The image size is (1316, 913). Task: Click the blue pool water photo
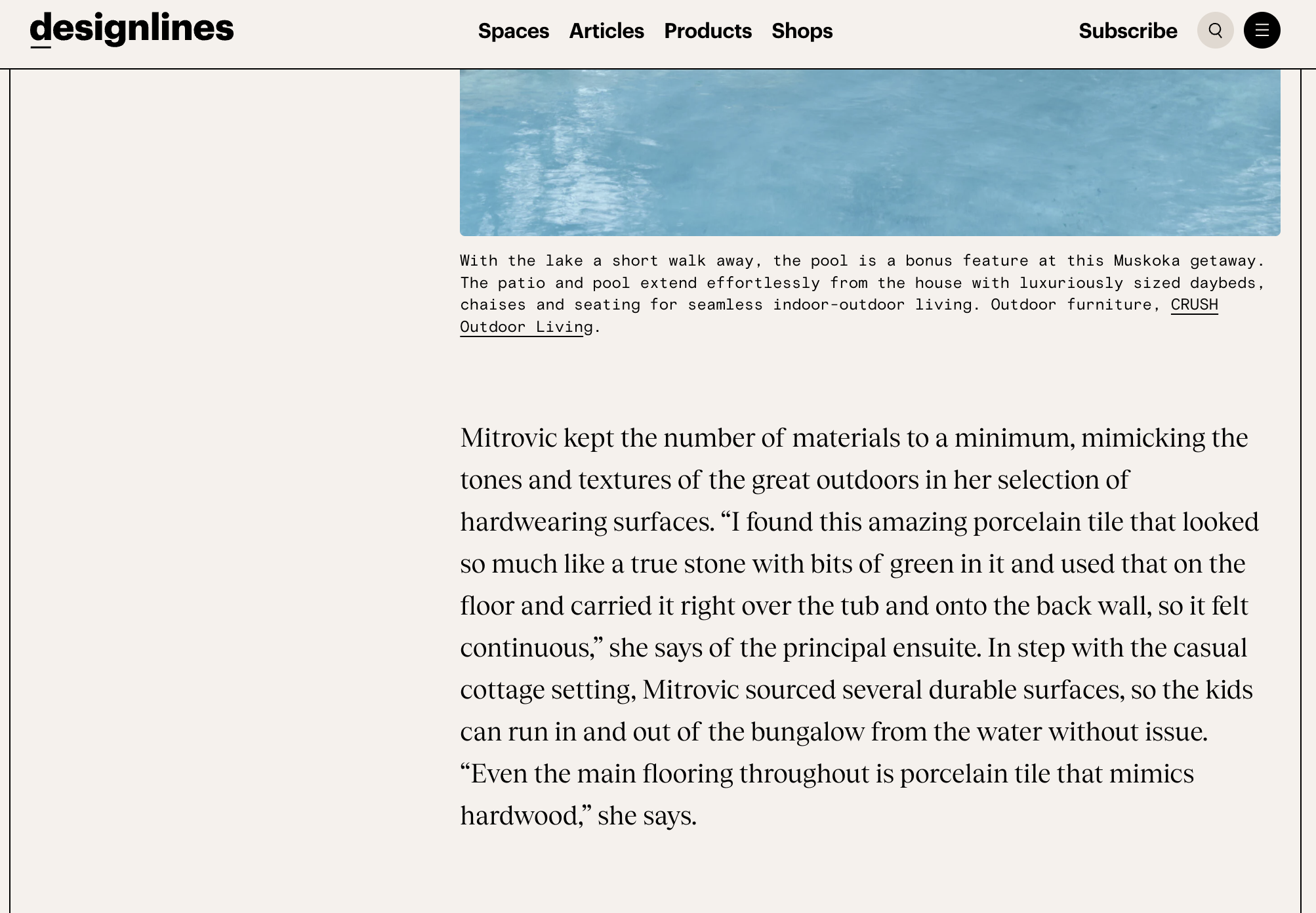pyautogui.click(x=870, y=152)
